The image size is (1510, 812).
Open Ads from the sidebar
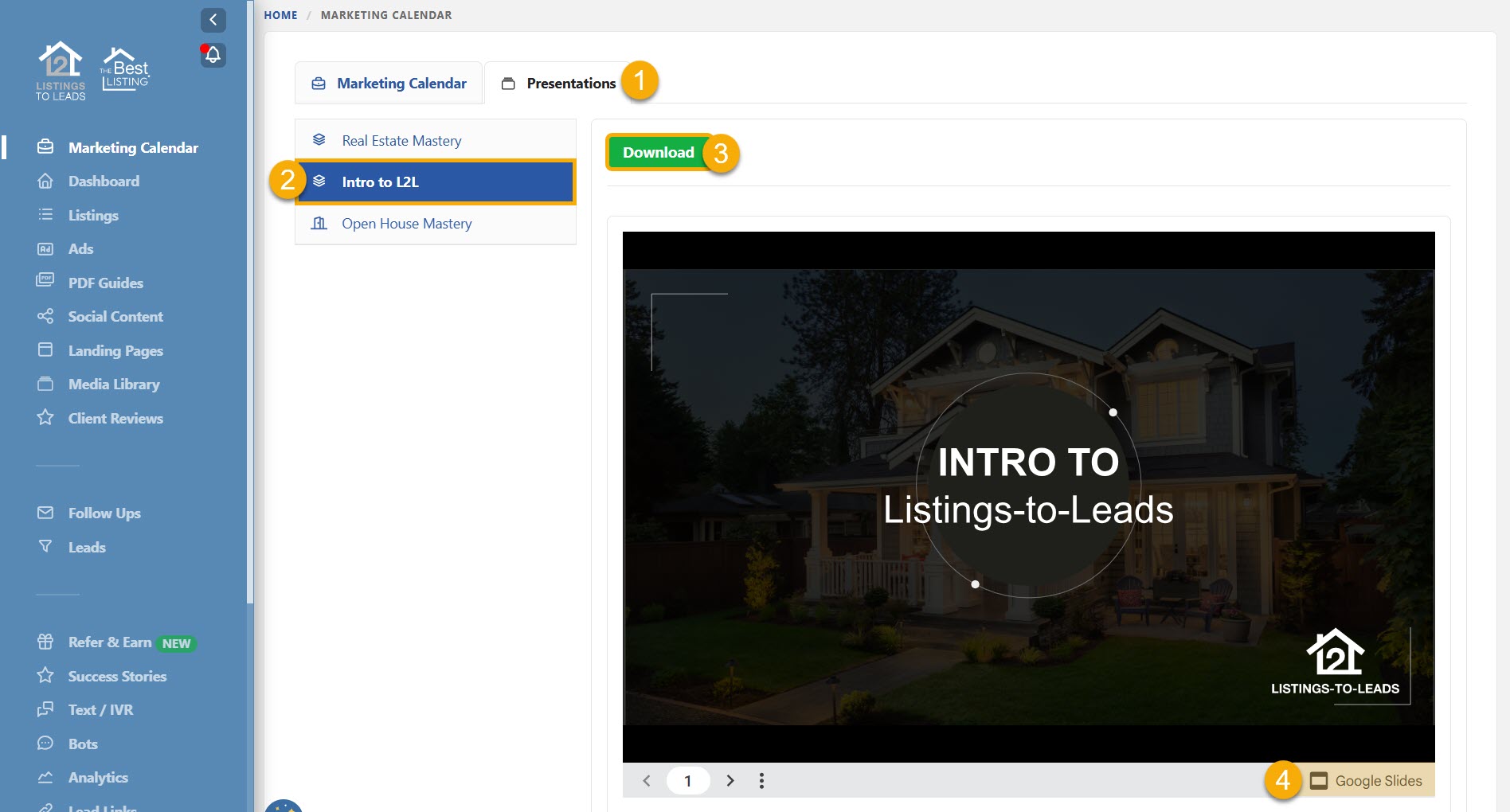[80, 249]
